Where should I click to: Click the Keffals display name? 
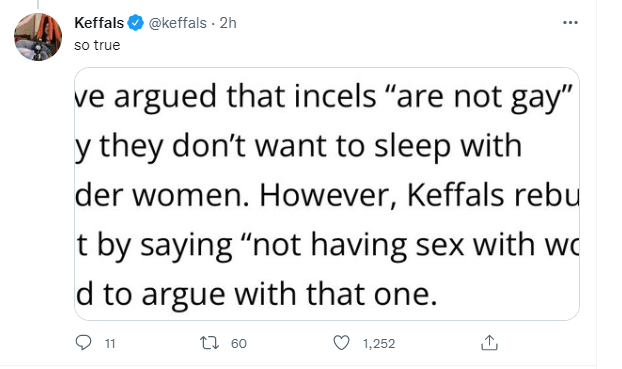point(99,23)
